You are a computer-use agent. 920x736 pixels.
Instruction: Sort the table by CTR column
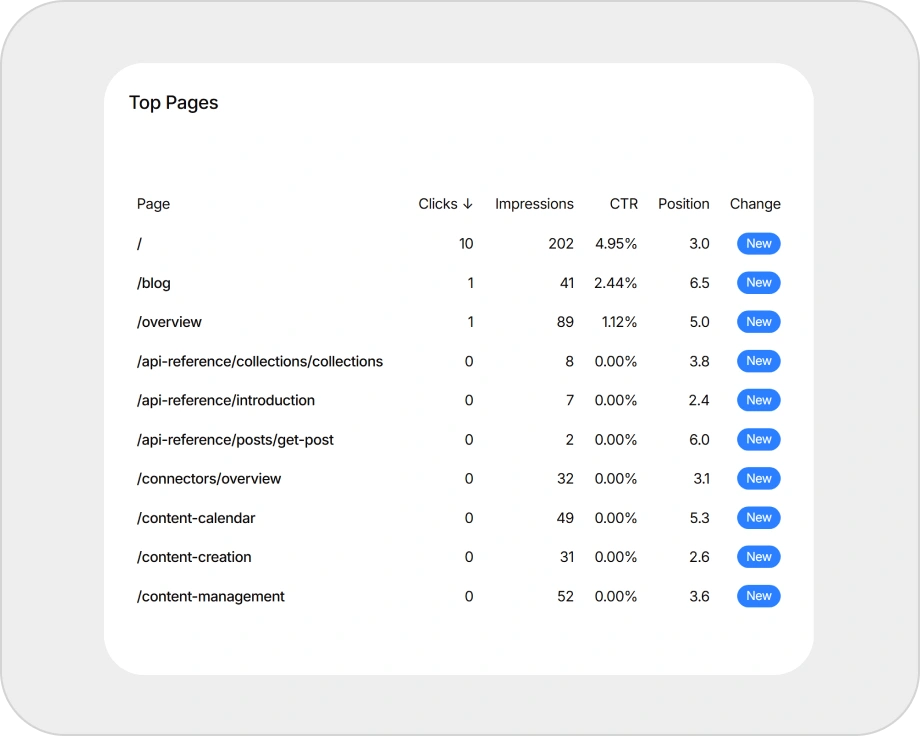coord(623,204)
